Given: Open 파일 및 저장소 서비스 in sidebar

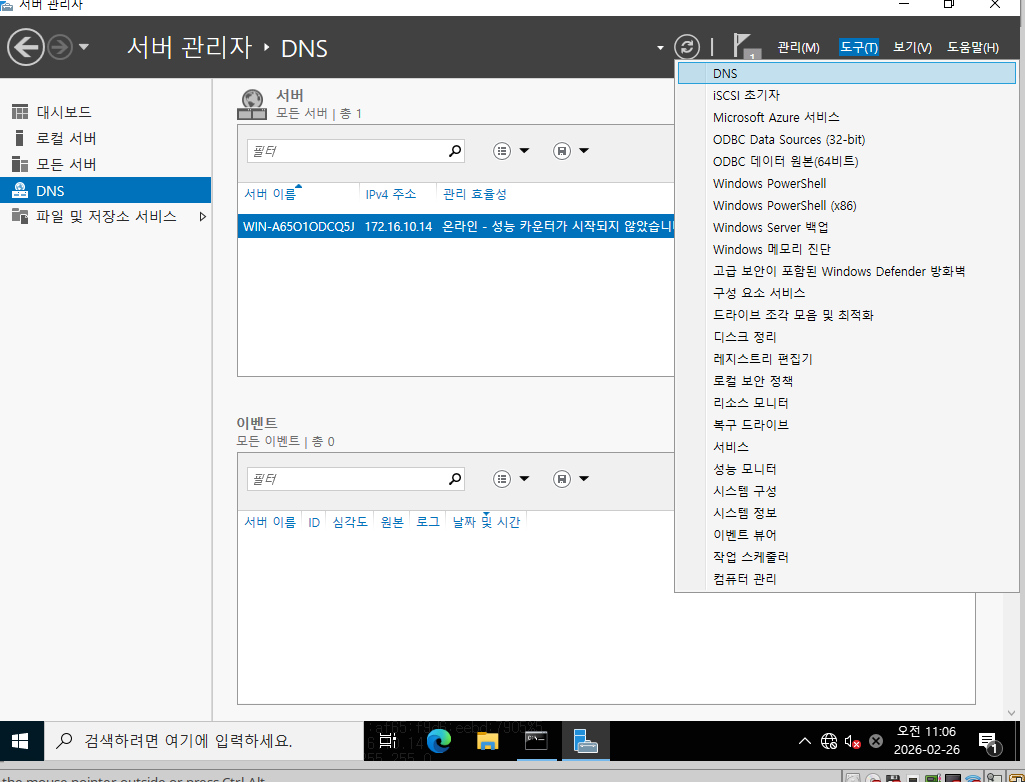Looking at the screenshot, I should click(x=105, y=216).
